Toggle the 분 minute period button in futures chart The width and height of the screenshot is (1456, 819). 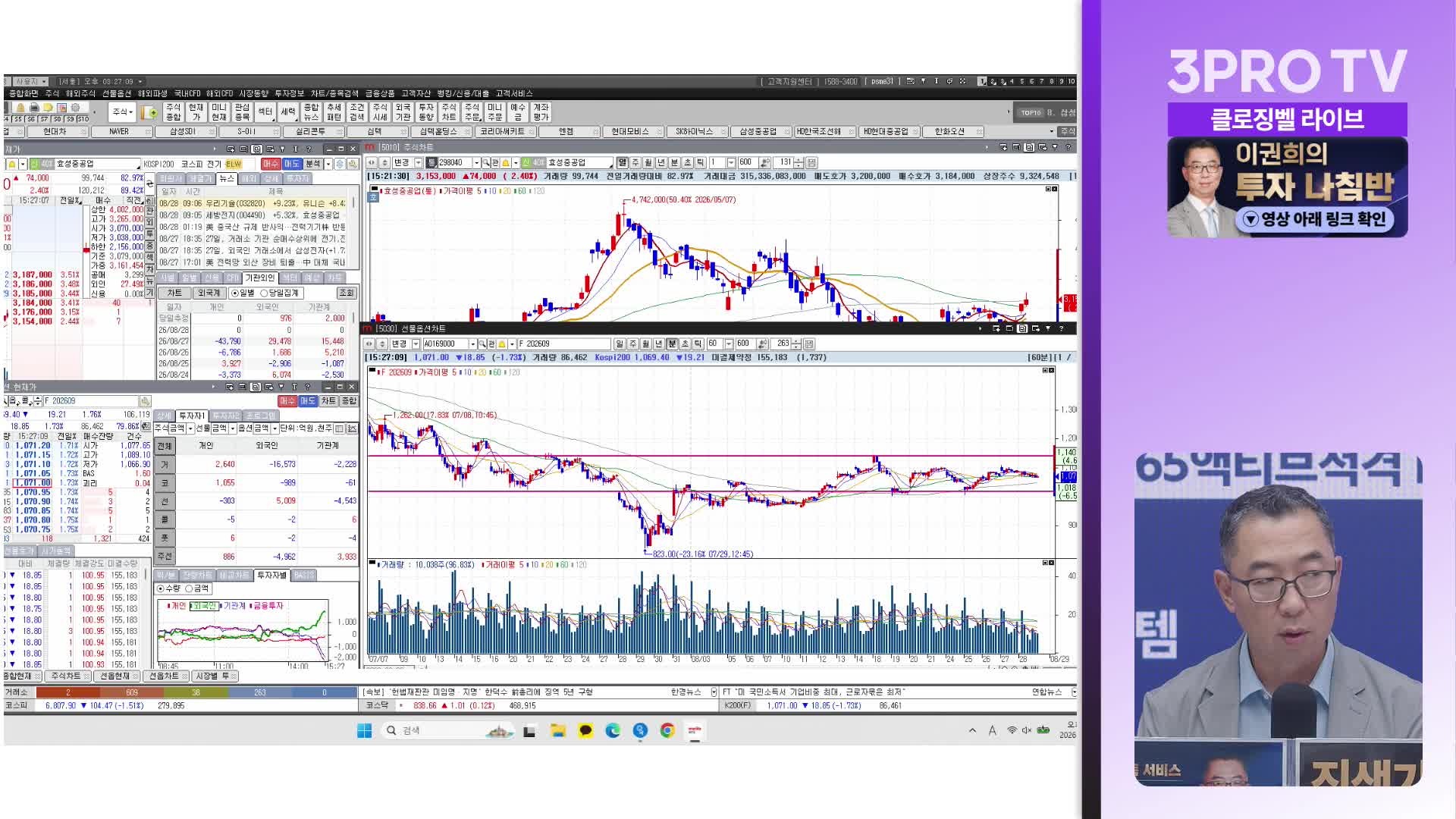coord(672,344)
